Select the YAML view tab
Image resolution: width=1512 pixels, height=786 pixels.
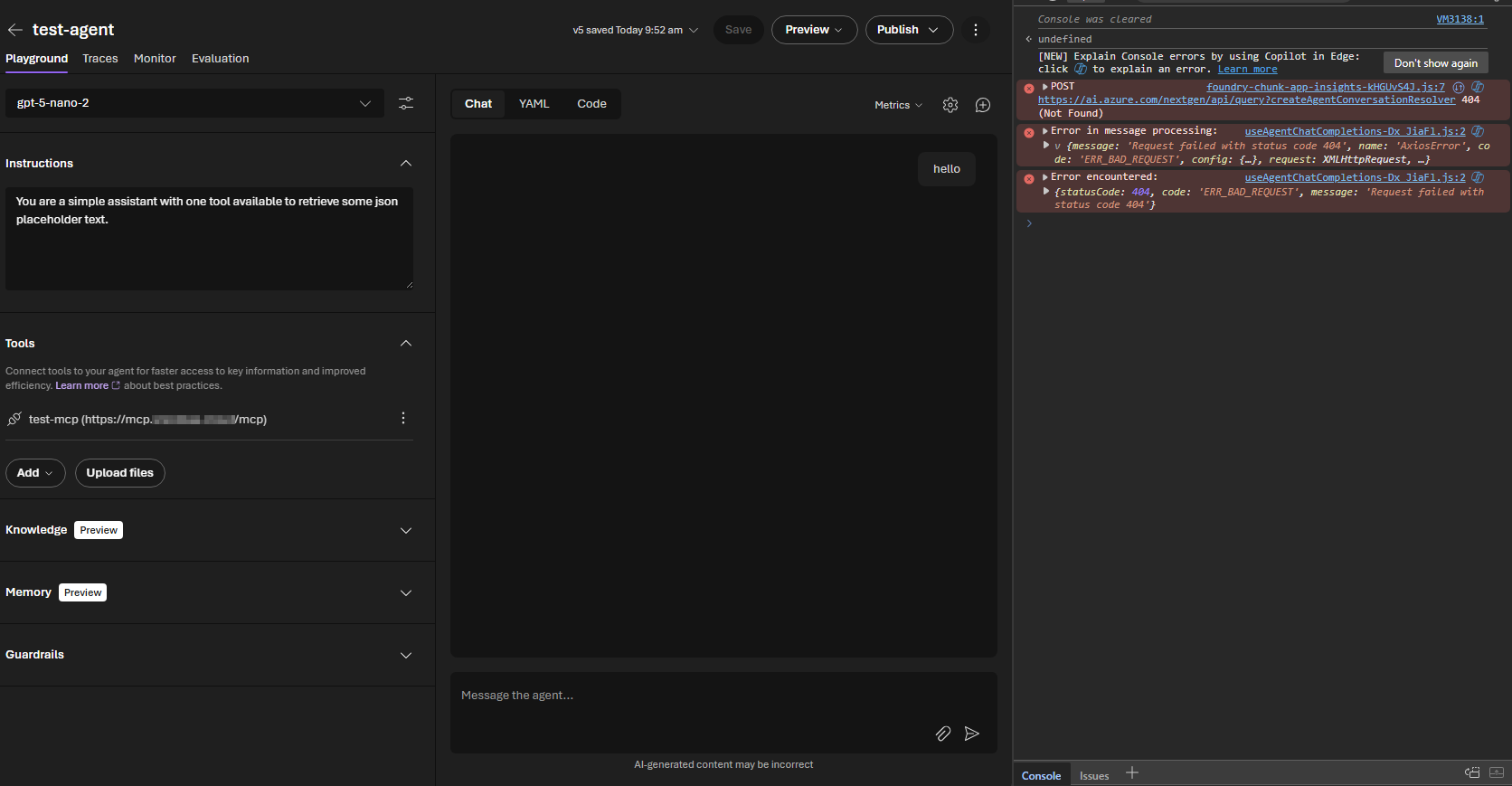click(534, 104)
